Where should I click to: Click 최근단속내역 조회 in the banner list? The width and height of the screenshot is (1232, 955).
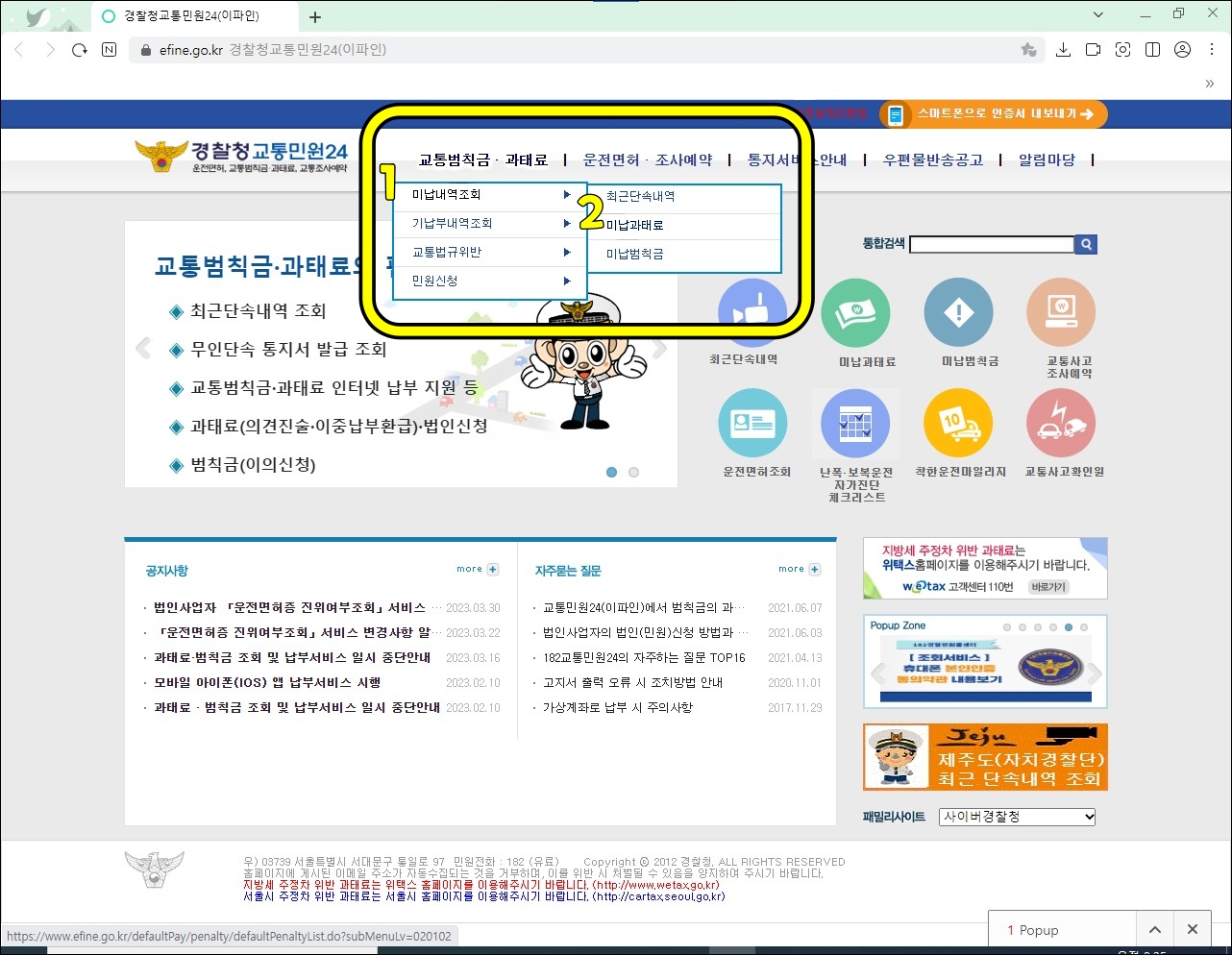click(x=258, y=311)
